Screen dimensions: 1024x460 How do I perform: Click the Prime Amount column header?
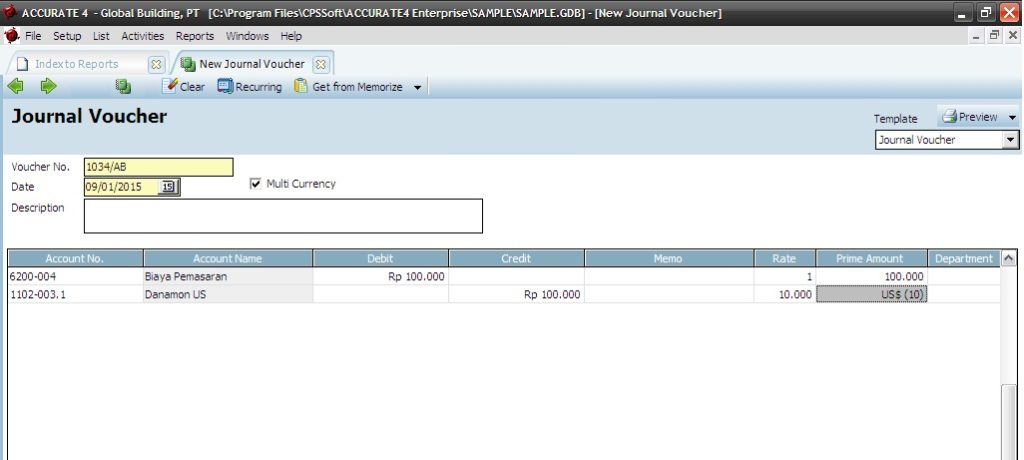click(x=871, y=258)
